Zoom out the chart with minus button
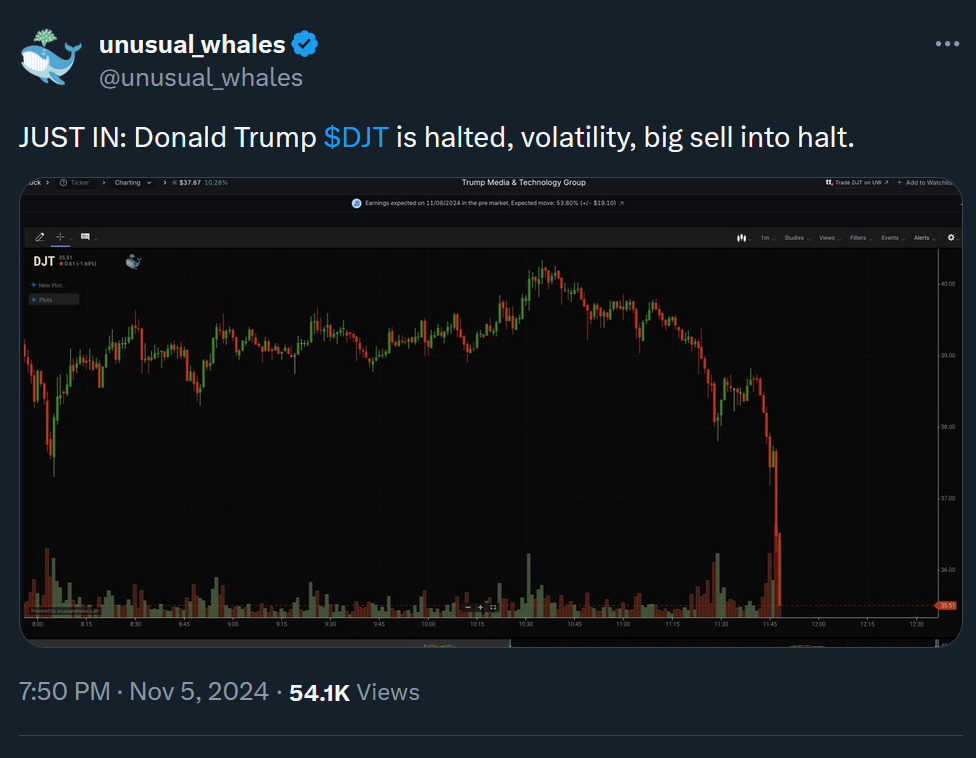Screen dimensions: 976x758 point(467,607)
